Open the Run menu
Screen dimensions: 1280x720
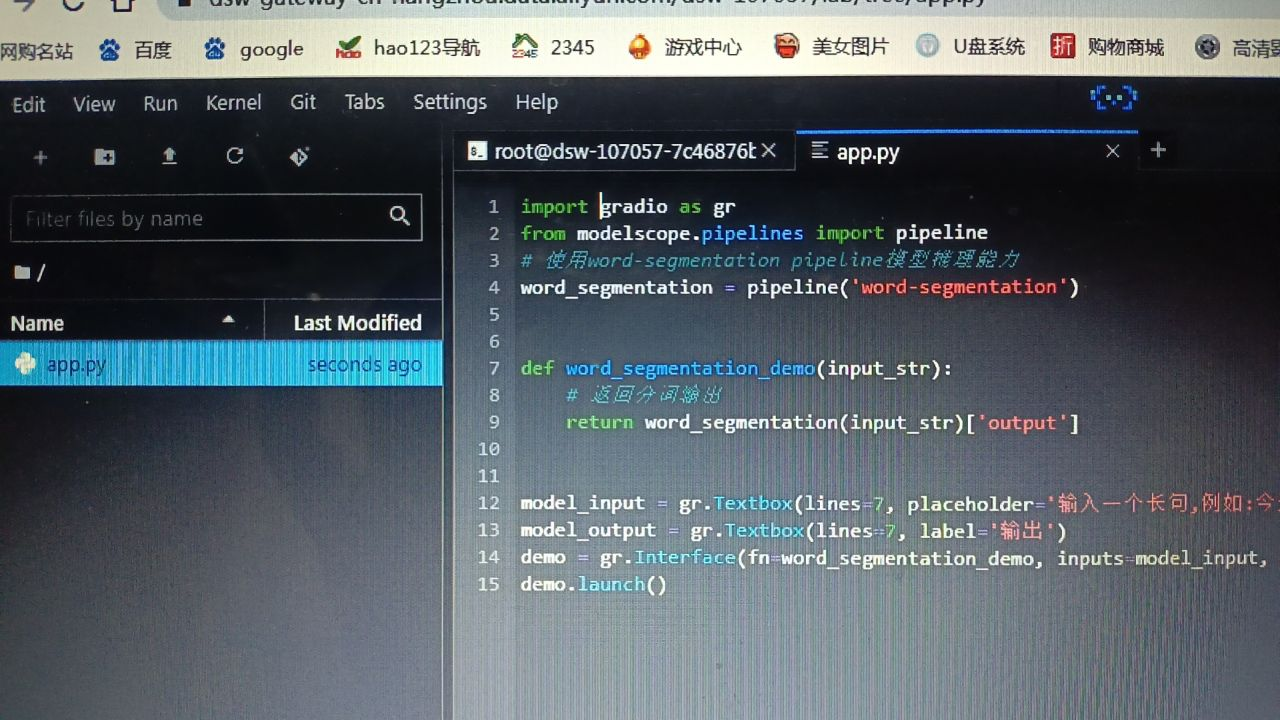click(160, 104)
